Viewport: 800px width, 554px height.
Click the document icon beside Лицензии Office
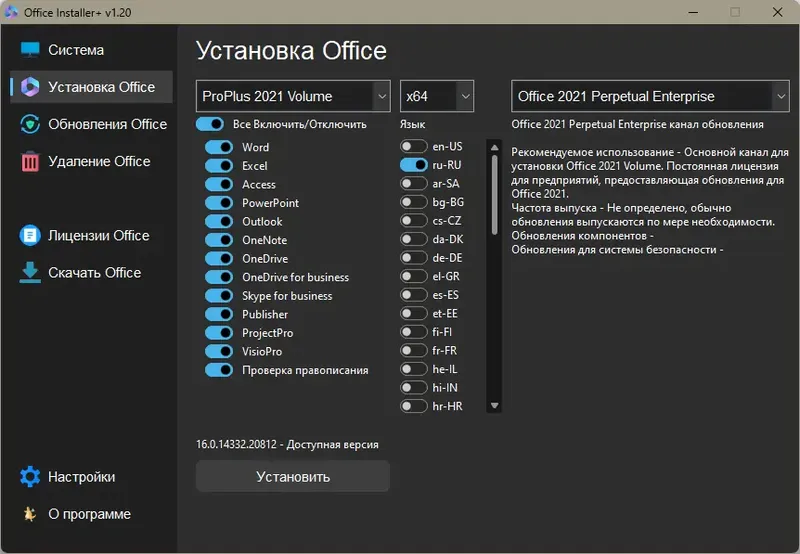(x=30, y=235)
